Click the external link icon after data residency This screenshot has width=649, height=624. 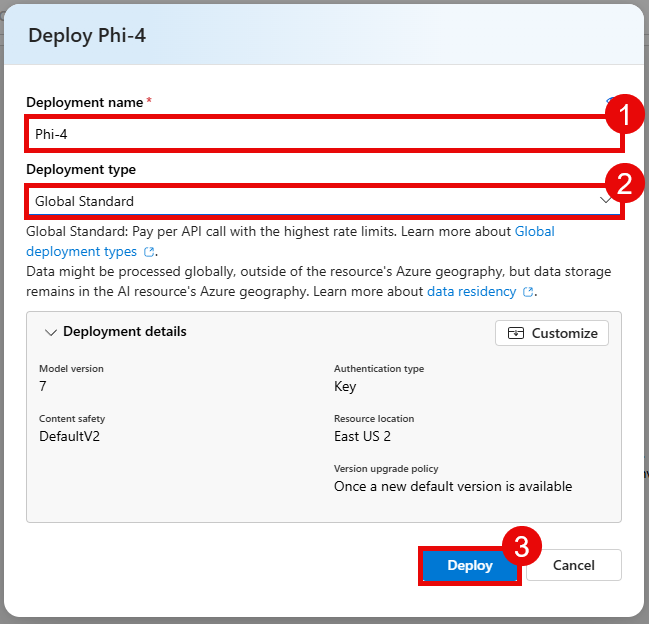pos(529,292)
